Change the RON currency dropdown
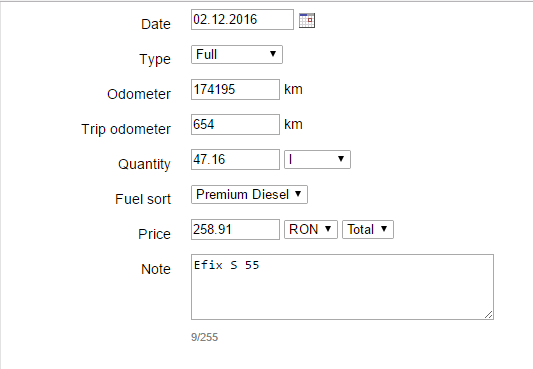 pyautogui.click(x=311, y=230)
